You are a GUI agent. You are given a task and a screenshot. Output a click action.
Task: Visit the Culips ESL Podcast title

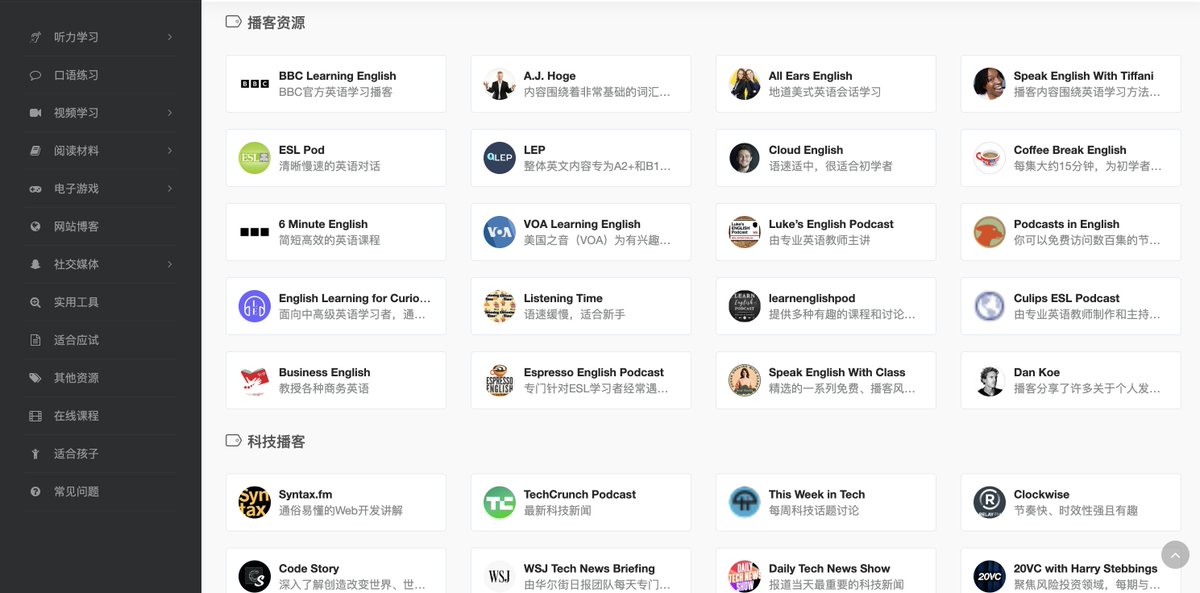[x=1066, y=298]
